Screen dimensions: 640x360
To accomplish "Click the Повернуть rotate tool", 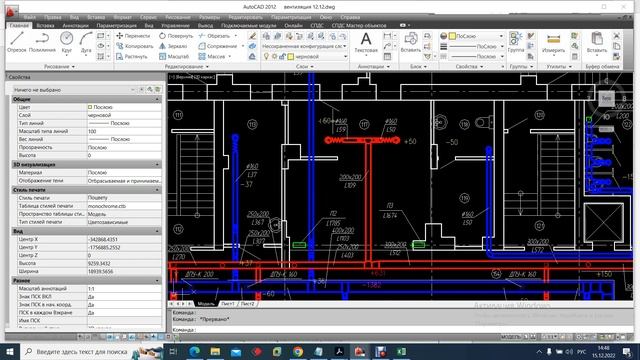I will [x=176, y=36].
